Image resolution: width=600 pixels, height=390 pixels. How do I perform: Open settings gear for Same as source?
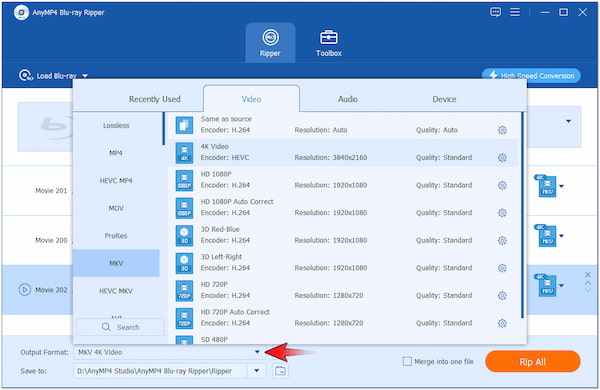tap(502, 130)
